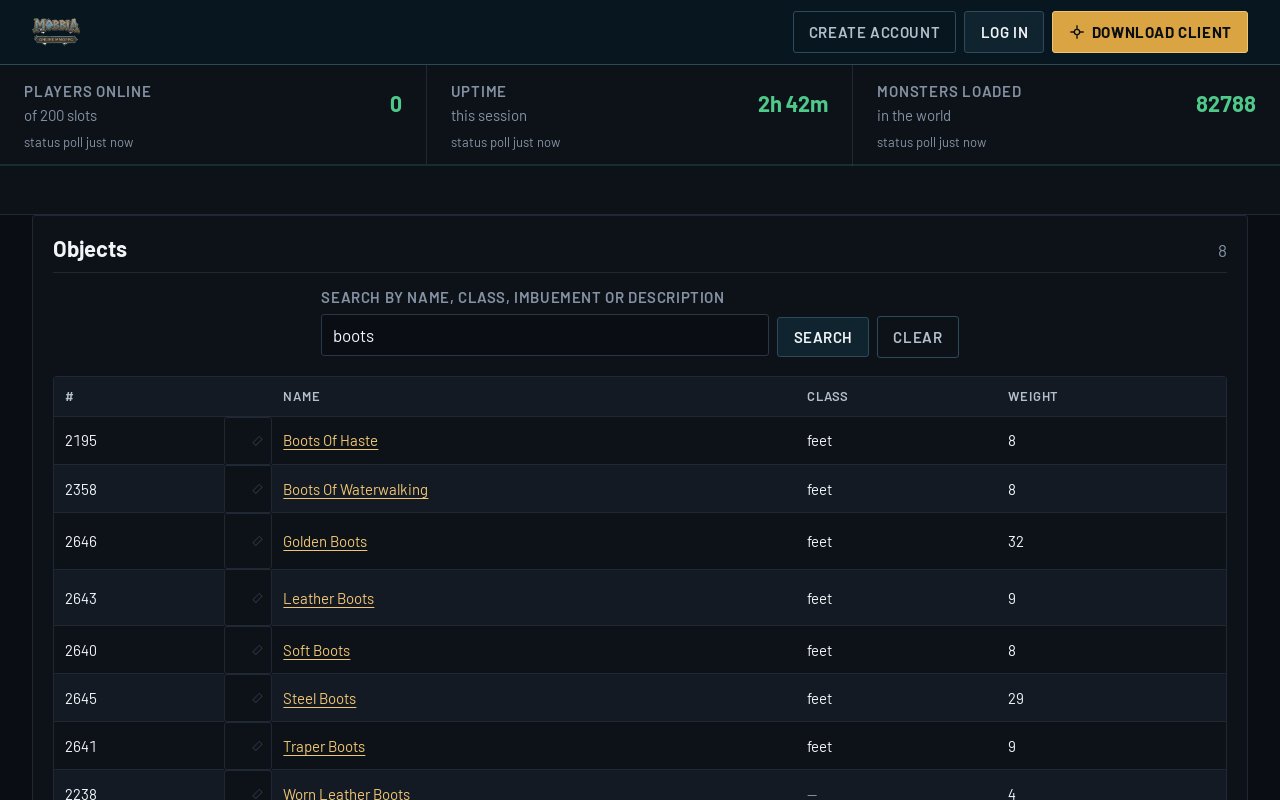Click the 'feet' class of Leather Boots
Screen dimensions: 1280x800
tap(819, 598)
